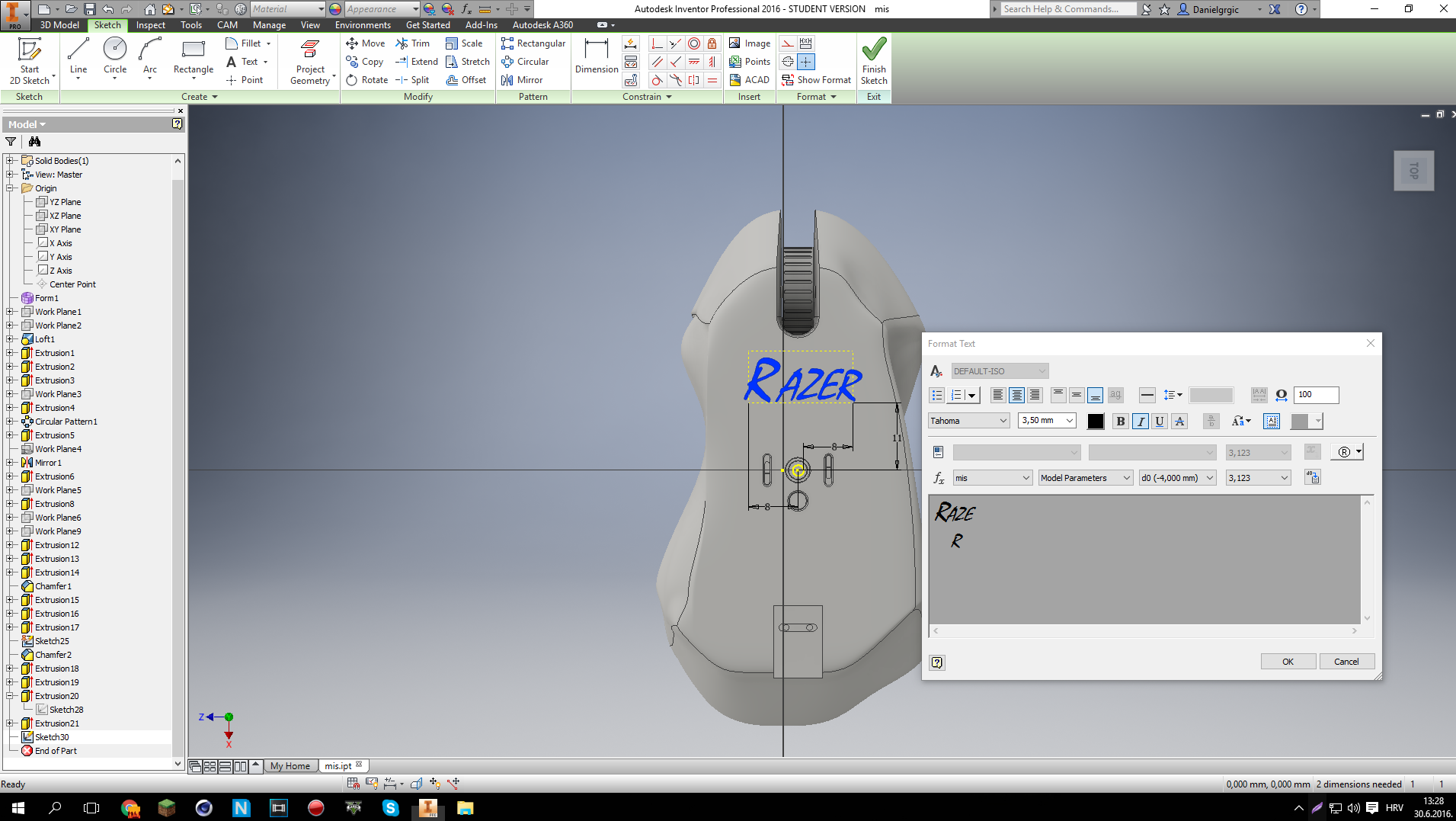
Task: Open the 3,50 mm text size dropdown
Action: tap(1047, 421)
